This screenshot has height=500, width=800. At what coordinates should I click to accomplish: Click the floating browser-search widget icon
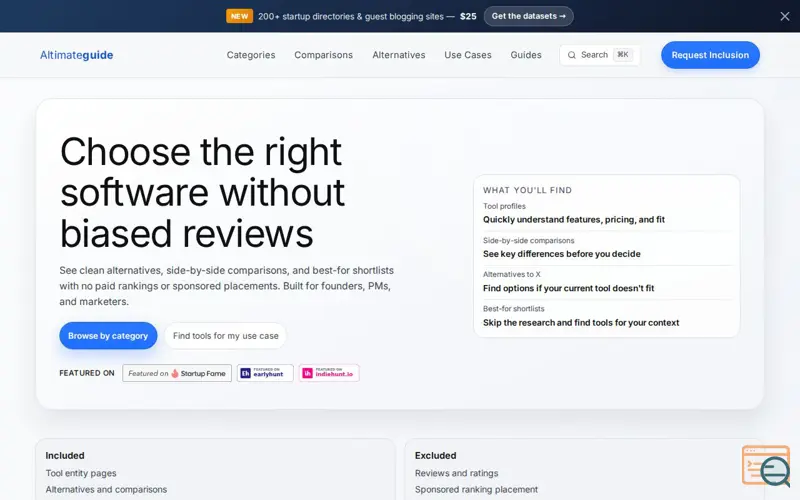click(766, 465)
